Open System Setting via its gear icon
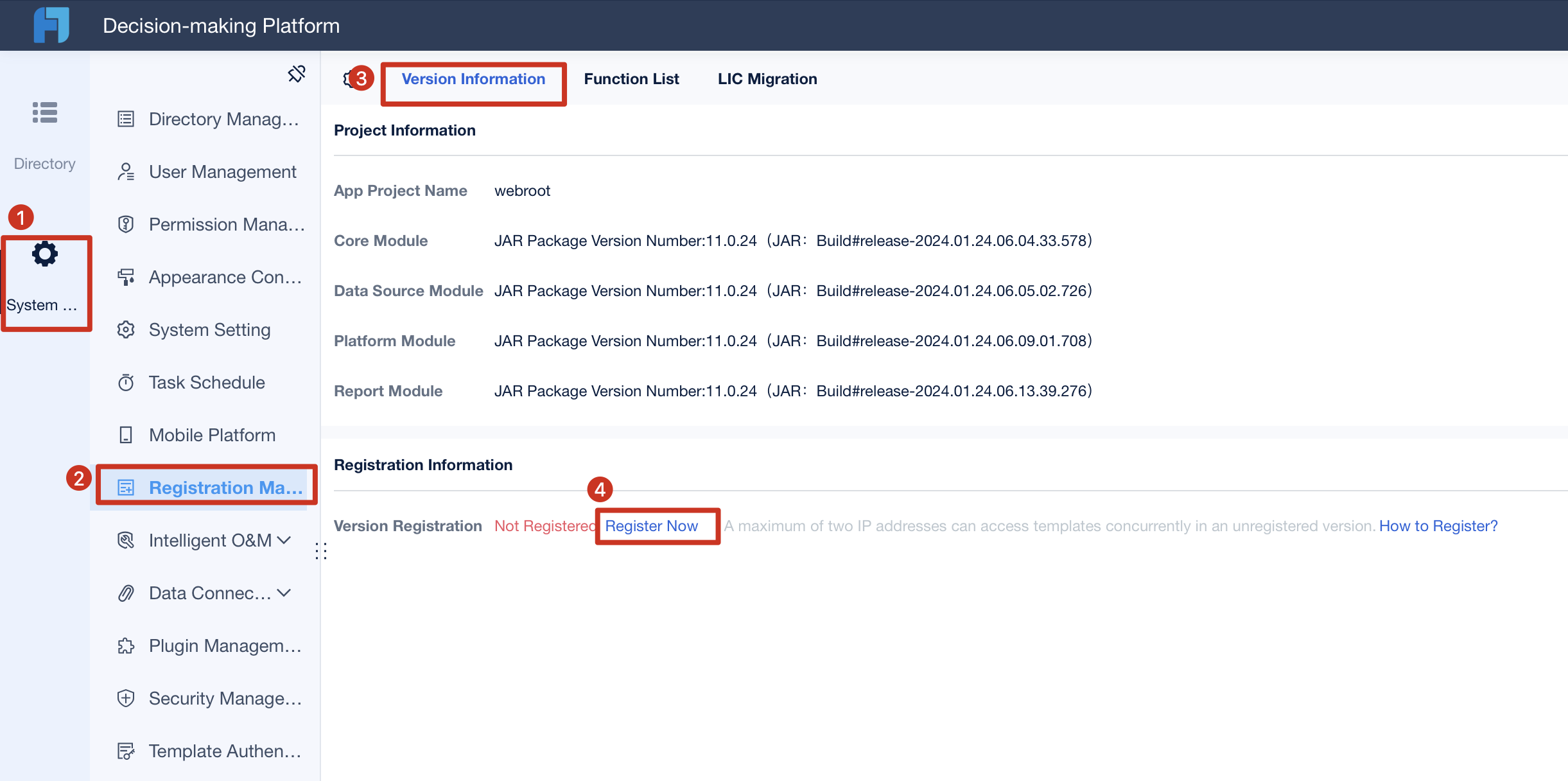 (x=126, y=329)
